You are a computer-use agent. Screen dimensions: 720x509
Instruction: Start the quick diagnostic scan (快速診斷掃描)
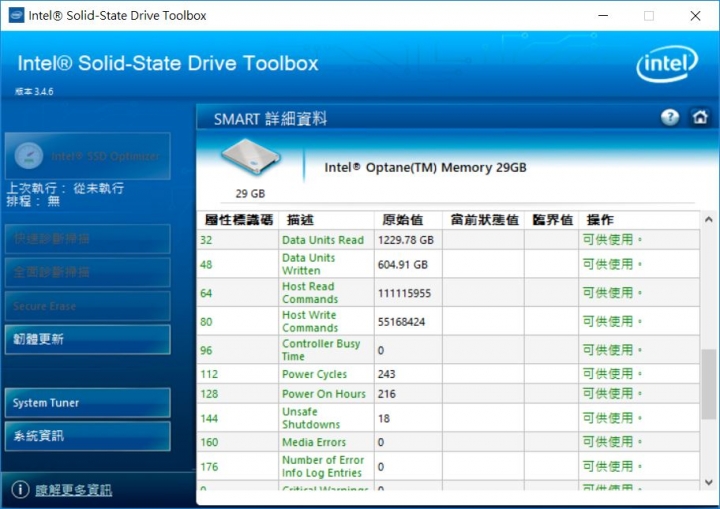coord(88,239)
